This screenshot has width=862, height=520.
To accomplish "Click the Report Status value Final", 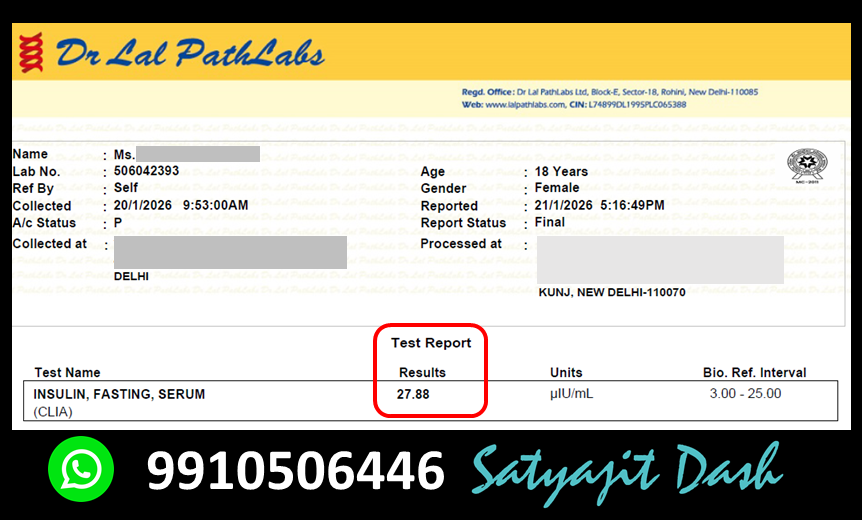I will [550, 222].
